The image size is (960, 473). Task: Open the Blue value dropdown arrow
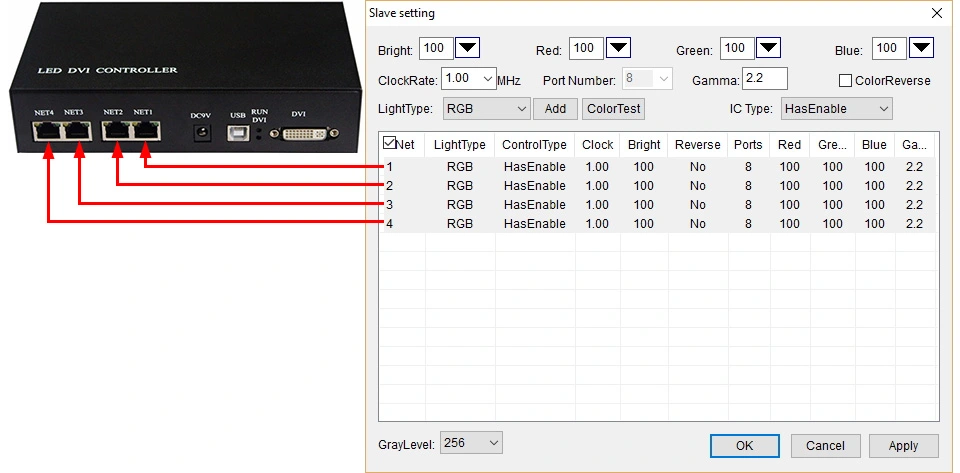(921, 48)
